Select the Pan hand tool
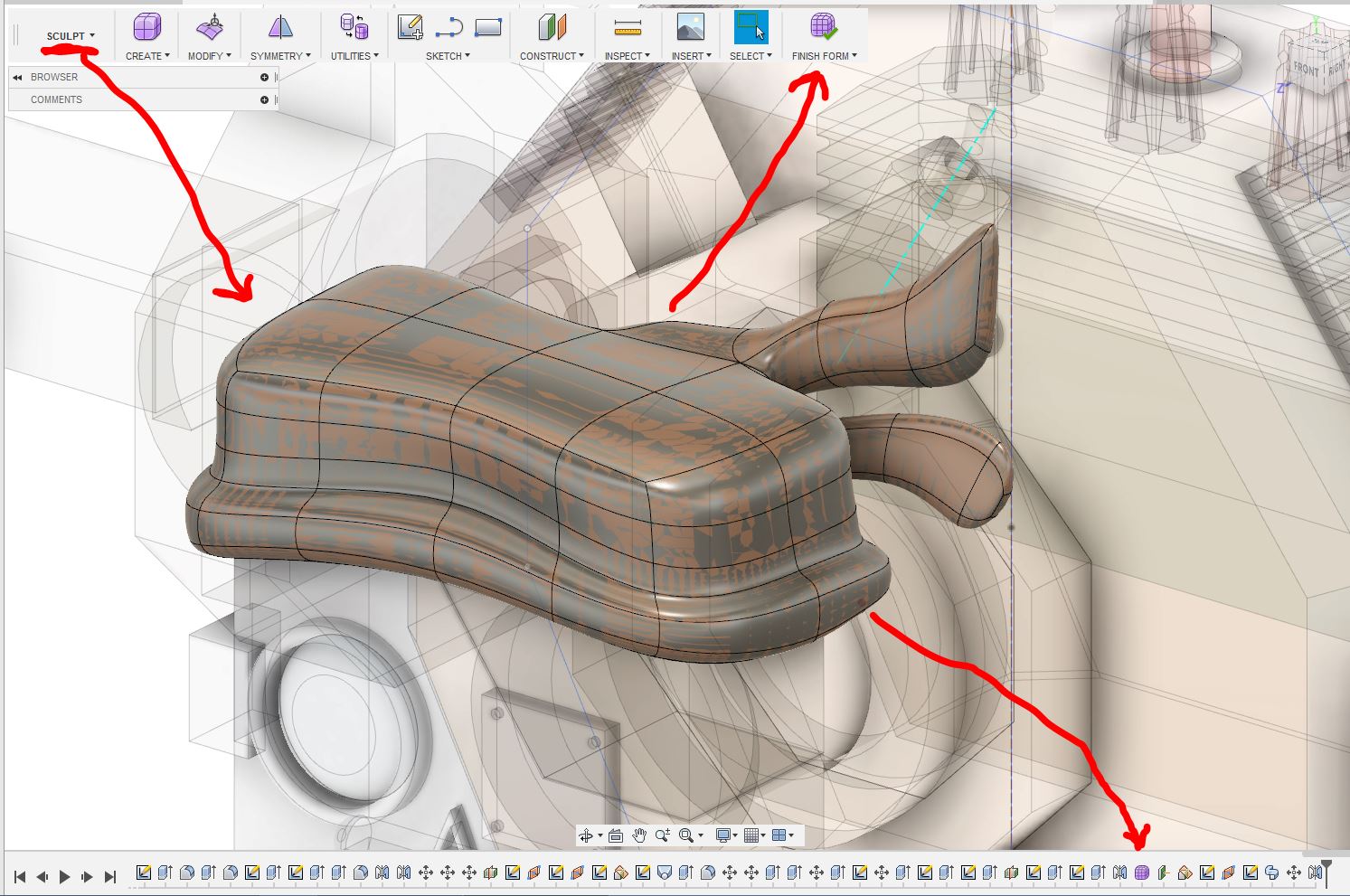 coord(639,835)
